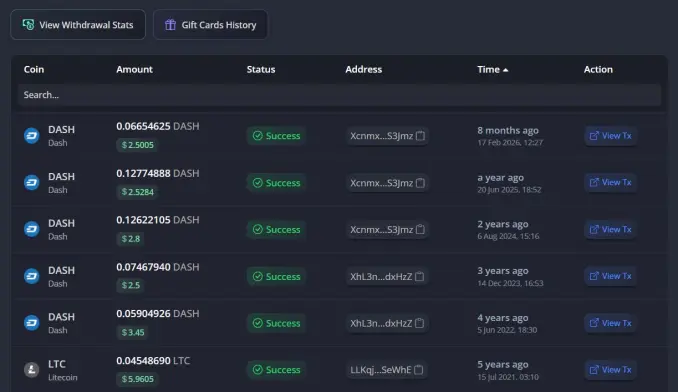678x392 pixels.
Task: Click the Litecoin coin icon
Action: coord(32,370)
